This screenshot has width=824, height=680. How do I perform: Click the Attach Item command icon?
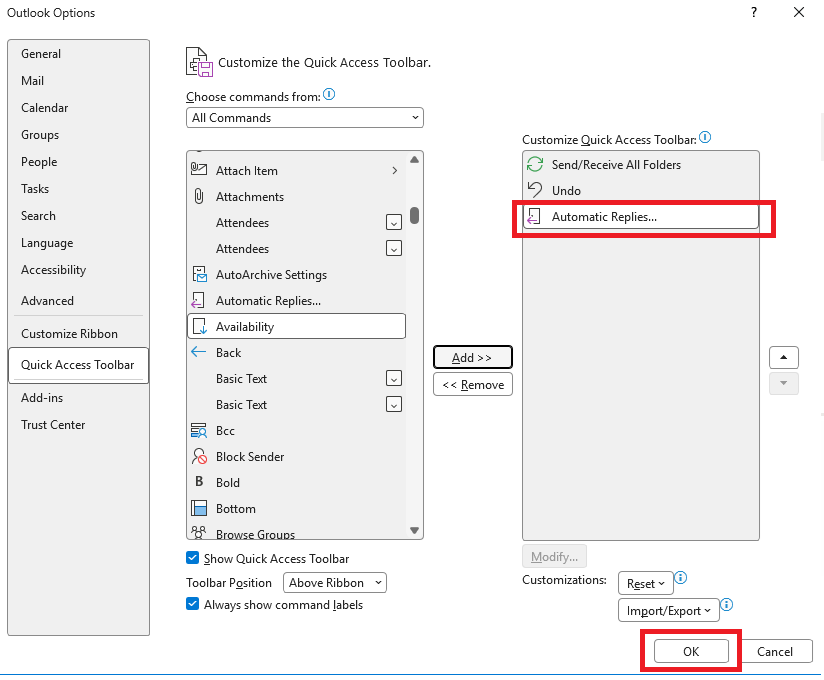tap(199, 169)
